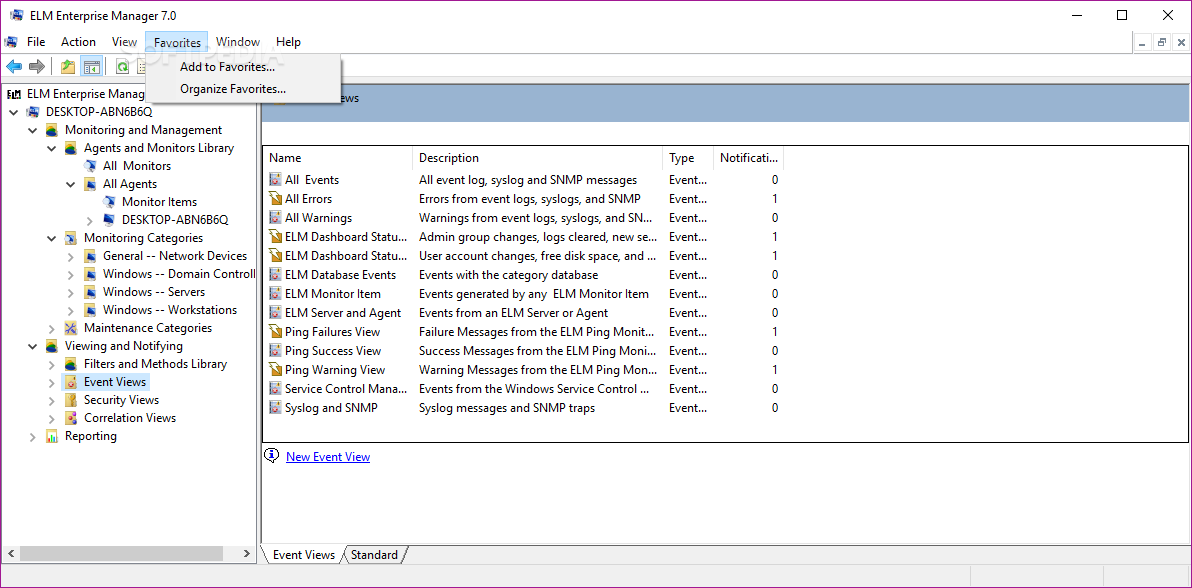Collapse the Monitoring Categories node

tap(52, 238)
